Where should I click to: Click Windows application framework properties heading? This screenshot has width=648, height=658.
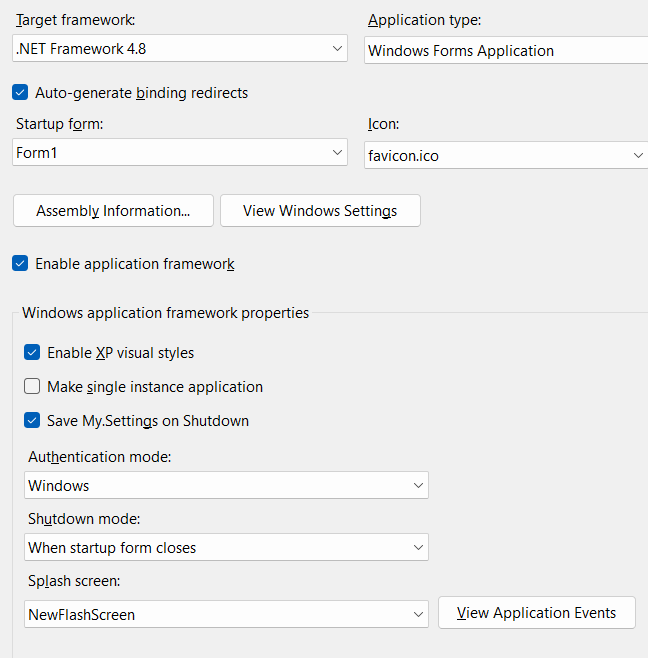165,313
